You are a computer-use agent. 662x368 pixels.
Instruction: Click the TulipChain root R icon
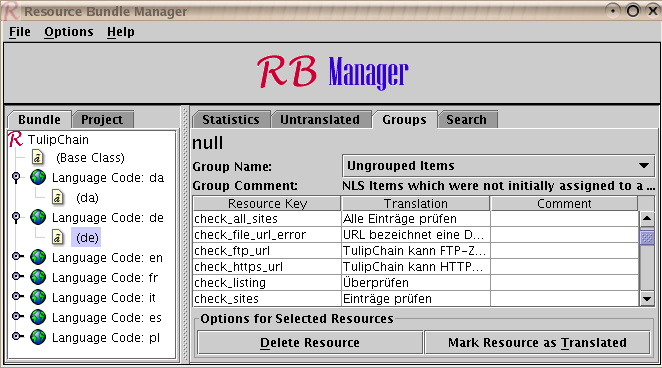[15, 139]
